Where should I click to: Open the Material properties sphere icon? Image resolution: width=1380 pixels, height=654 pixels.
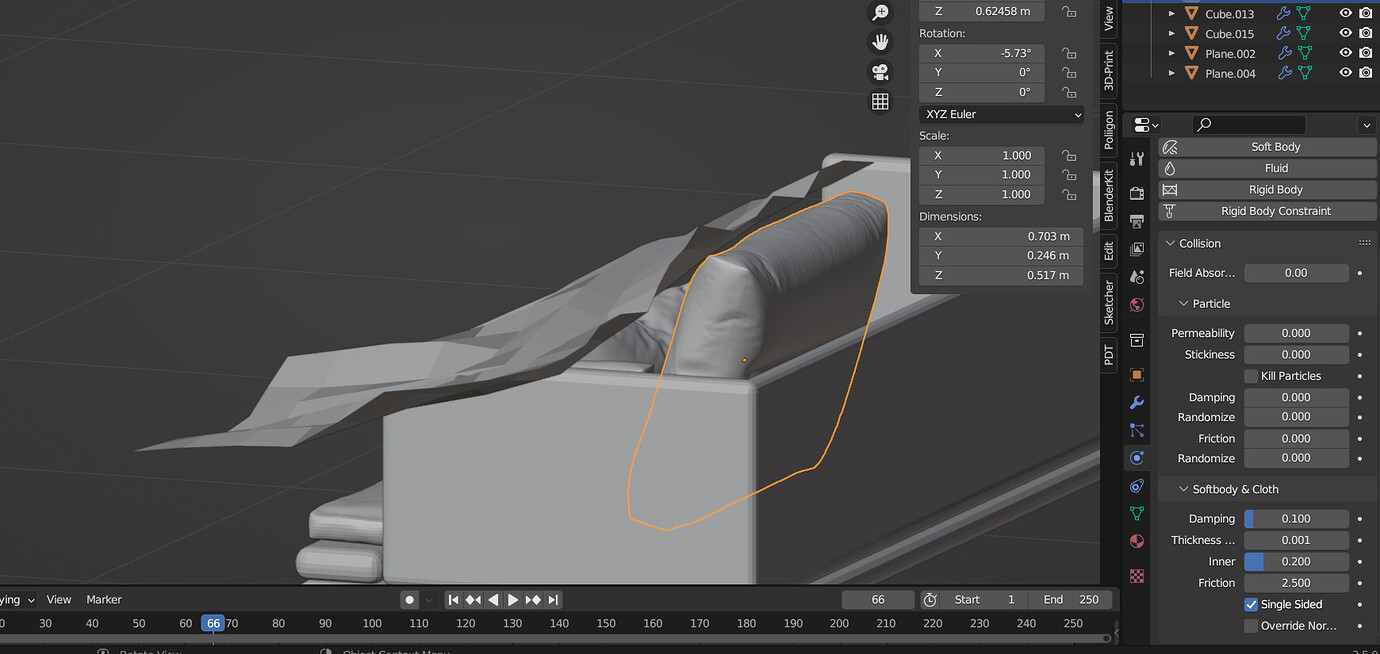1136,541
